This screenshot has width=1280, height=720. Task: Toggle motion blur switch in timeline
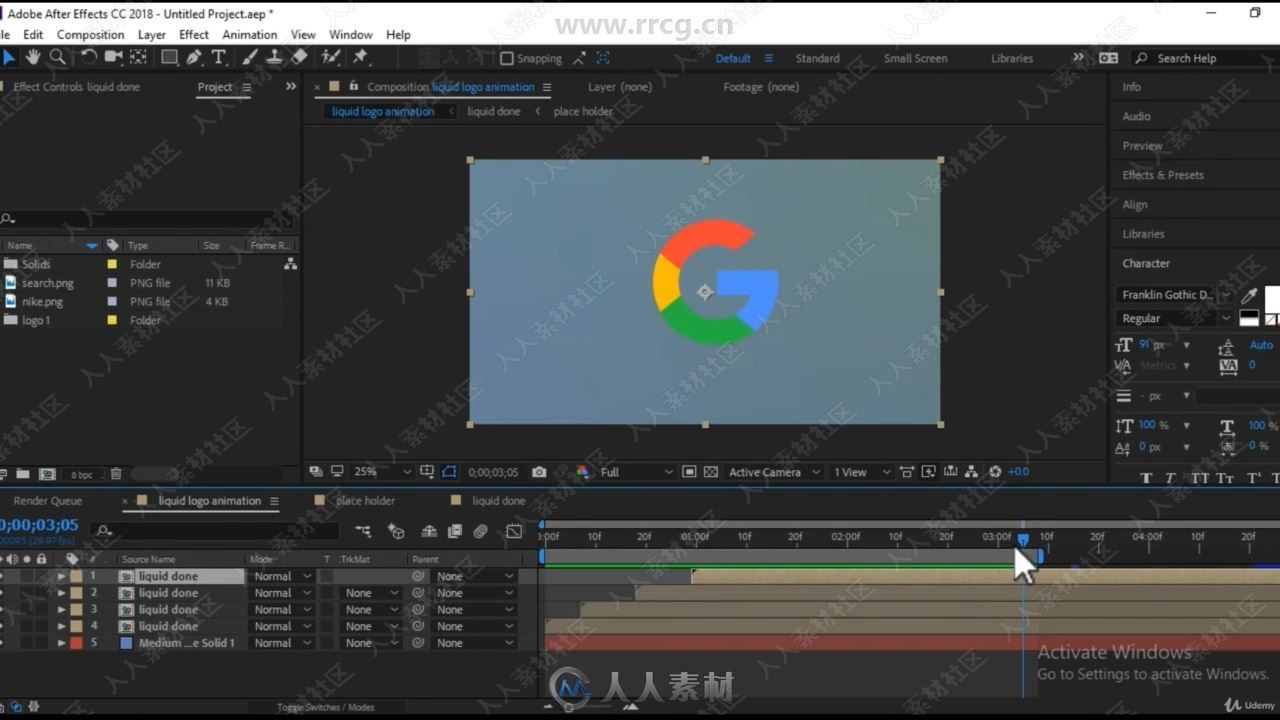pyautogui.click(x=480, y=531)
